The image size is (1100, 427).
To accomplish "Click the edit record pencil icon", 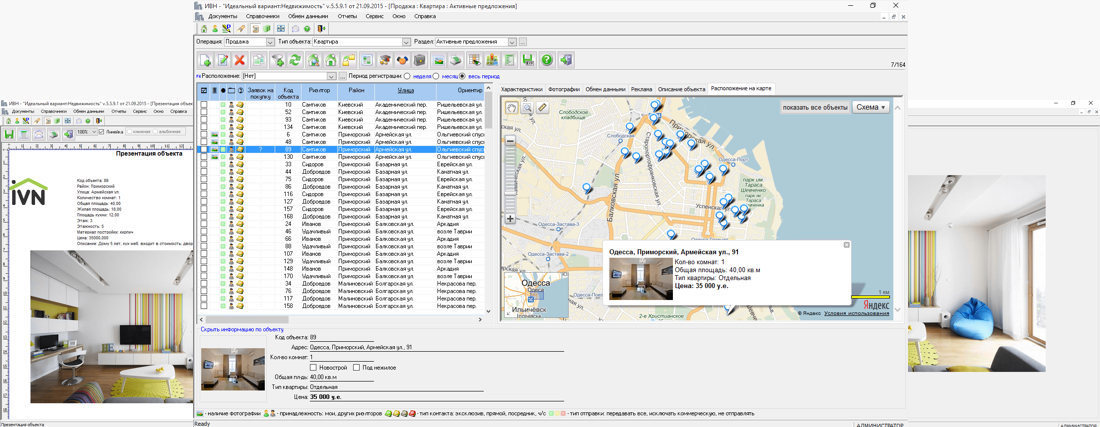I will point(222,60).
